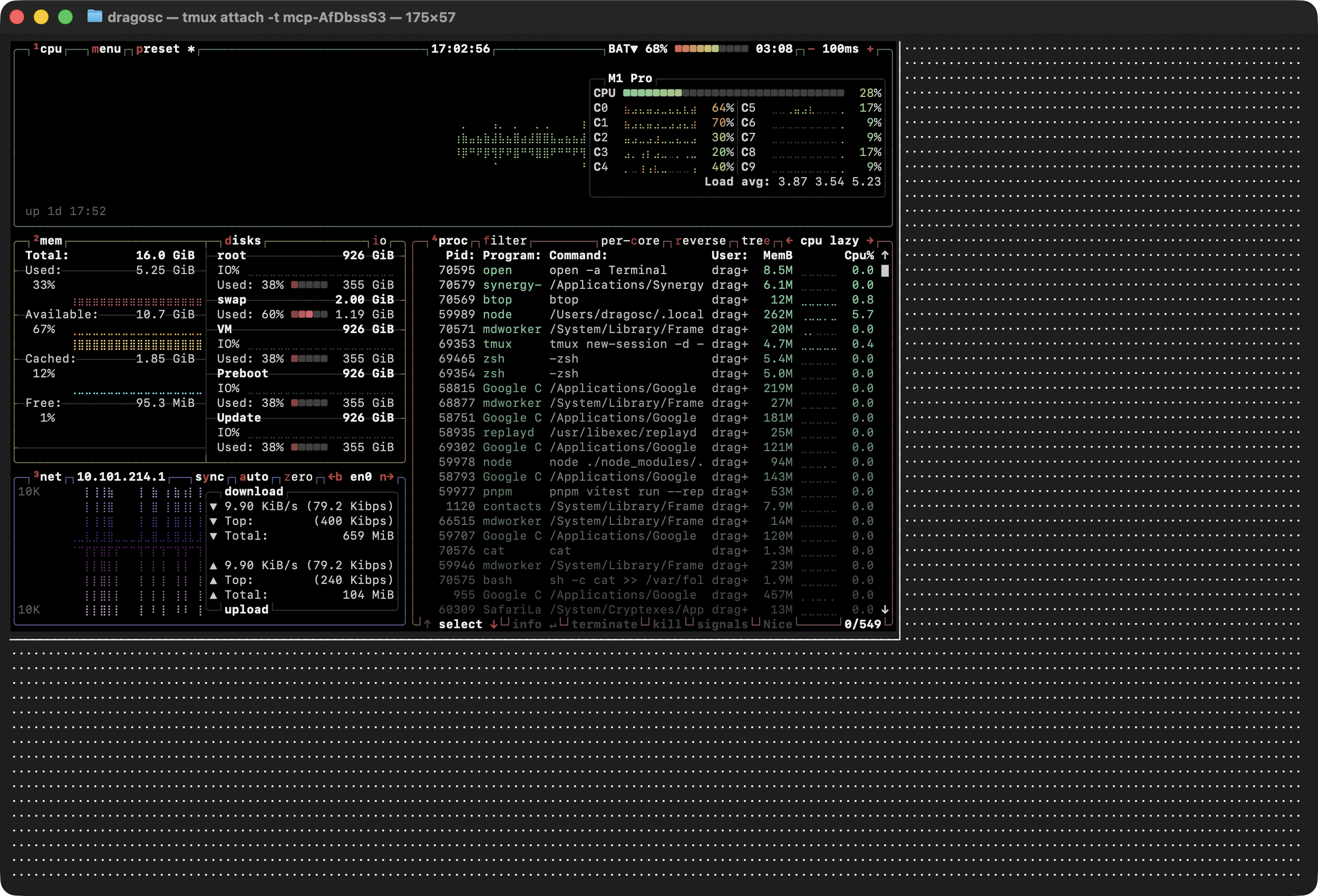Switch to next network interface arrow
The width and height of the screenshot is (1318, 896).
[387, 477]
